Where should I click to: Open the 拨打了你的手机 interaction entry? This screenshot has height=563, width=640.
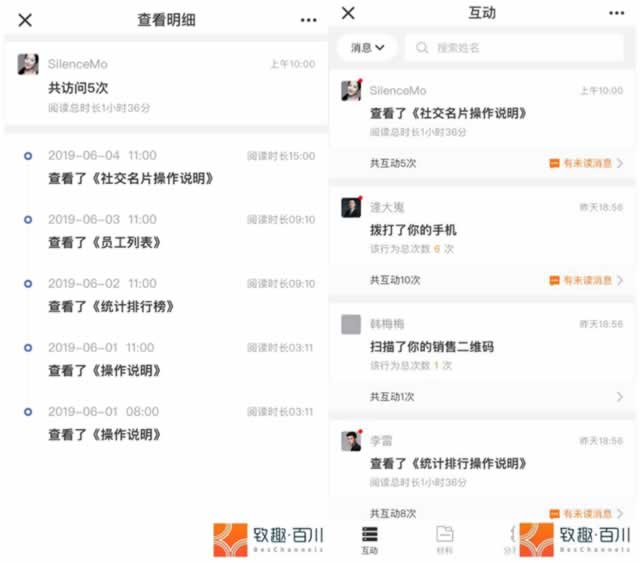[x=413, y=230]
